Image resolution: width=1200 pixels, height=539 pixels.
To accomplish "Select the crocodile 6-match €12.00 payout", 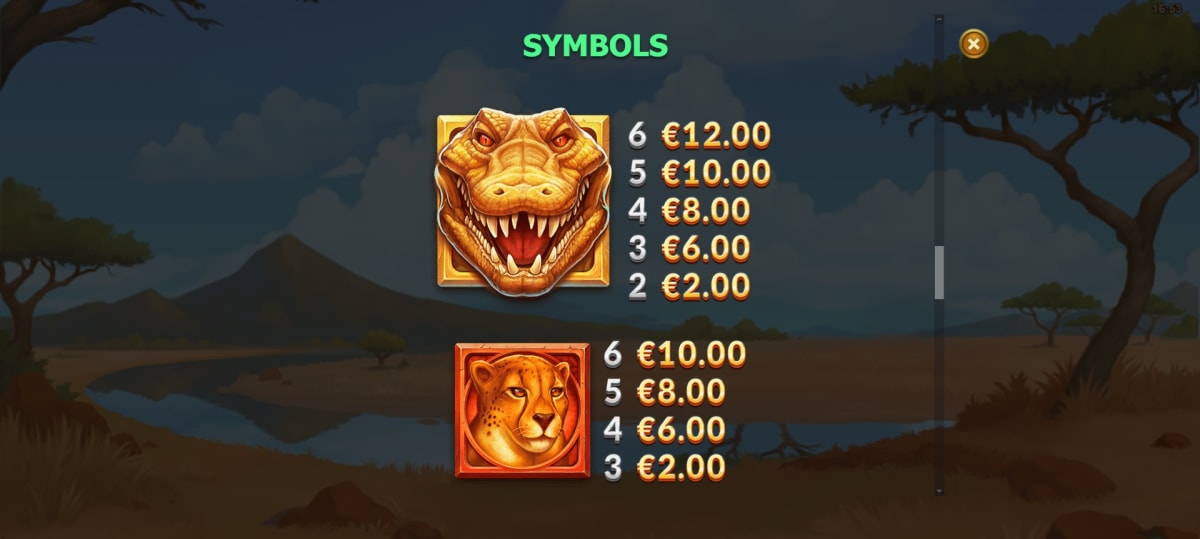I will 700,135.
